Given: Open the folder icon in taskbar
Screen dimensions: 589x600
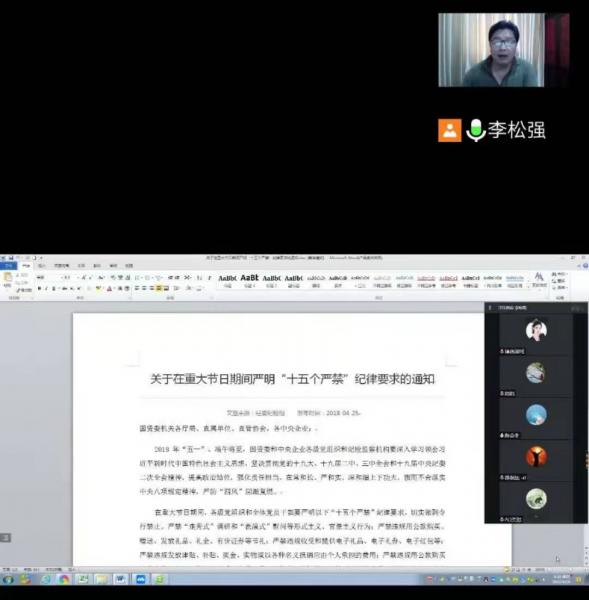Looking at the screenshot, I should tap(101, 579).
